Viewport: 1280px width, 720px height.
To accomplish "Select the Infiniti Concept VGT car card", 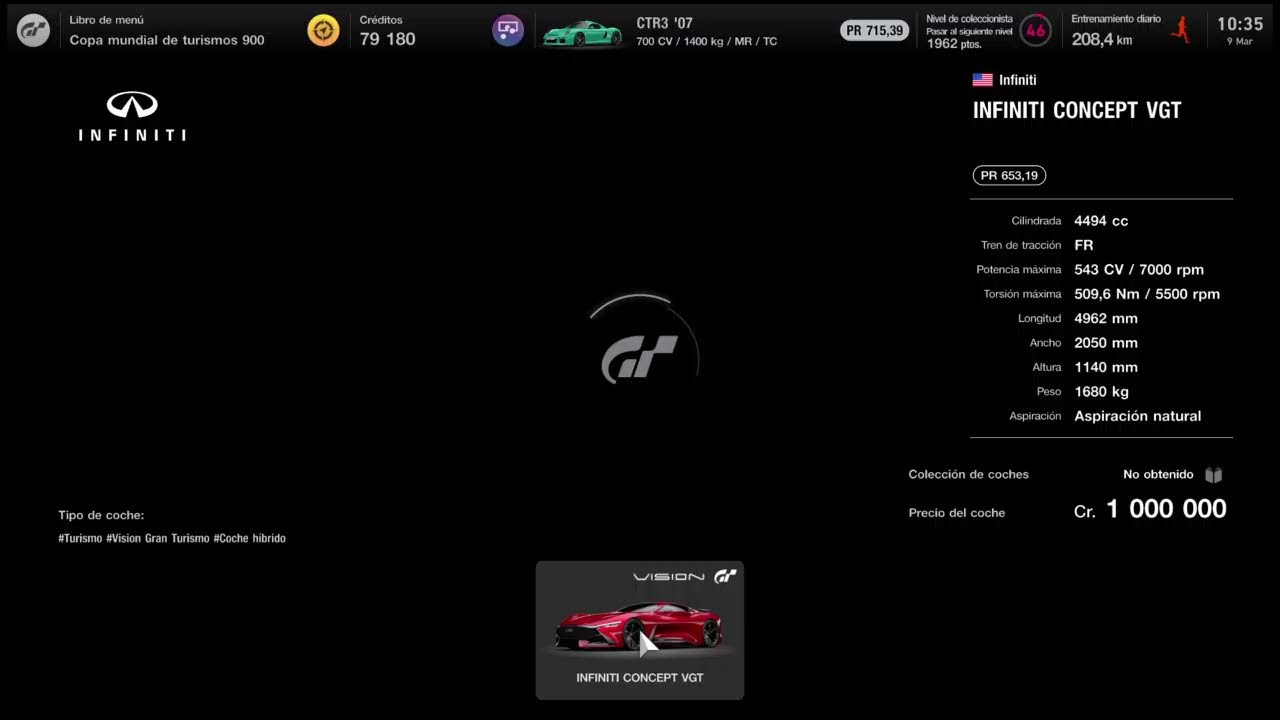I will coord(640,630).
